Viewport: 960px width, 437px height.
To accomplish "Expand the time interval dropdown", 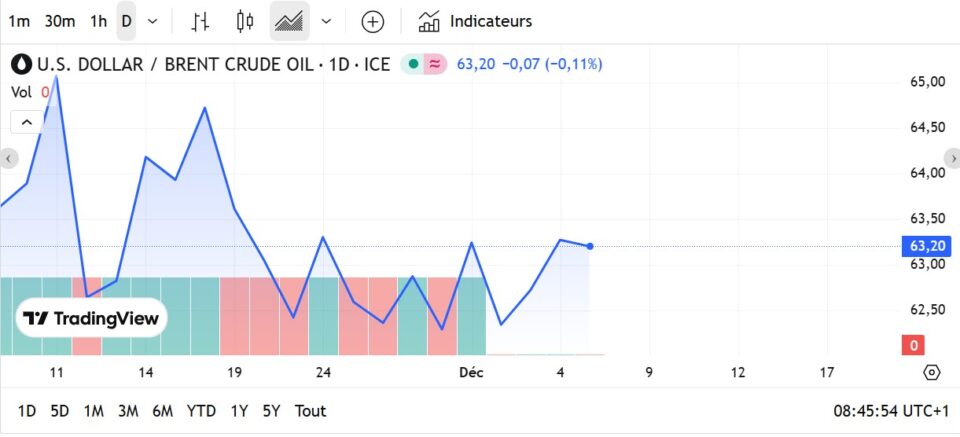I will pos(152,21).
